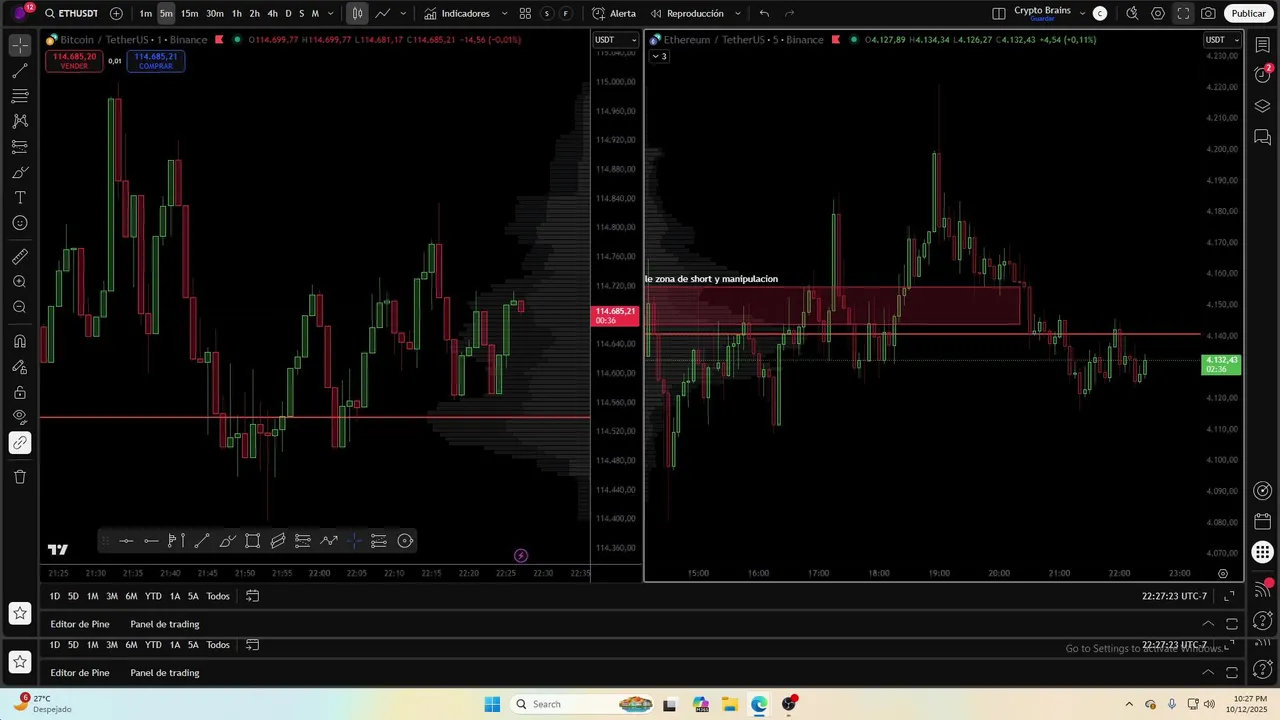The width and height of the screenshot is (1280, 720).
Task: Open USDT currency dropdown on Bitcoin chart
Action: coord(614,40)
